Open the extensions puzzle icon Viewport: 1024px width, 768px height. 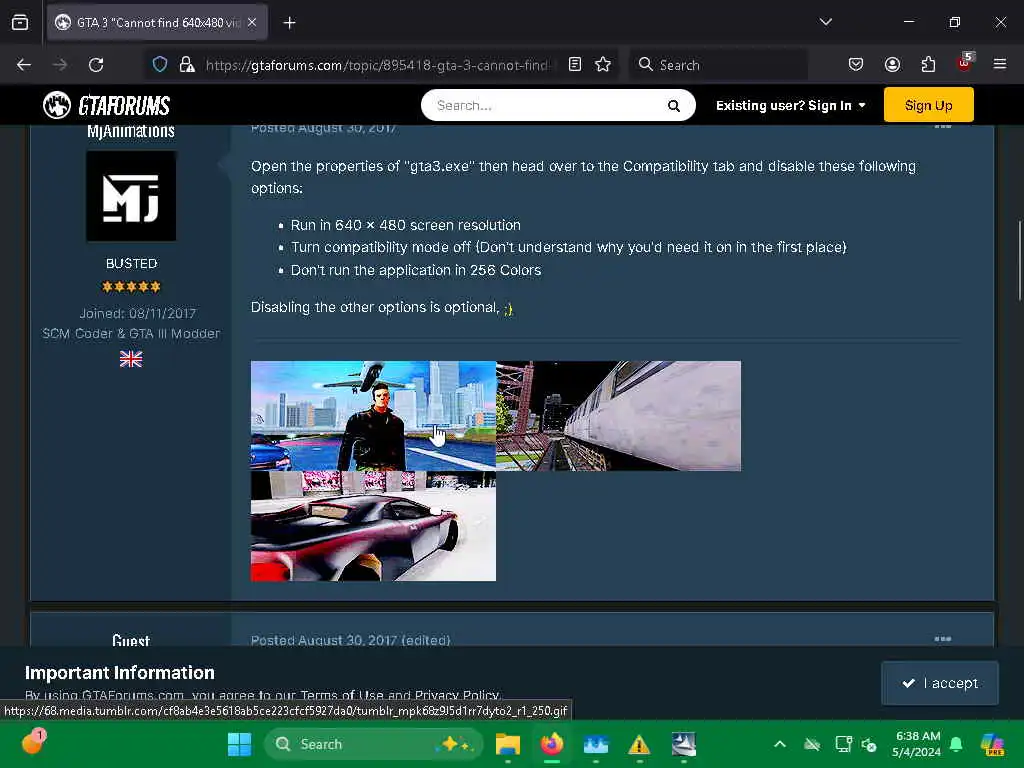coord(928,64)
